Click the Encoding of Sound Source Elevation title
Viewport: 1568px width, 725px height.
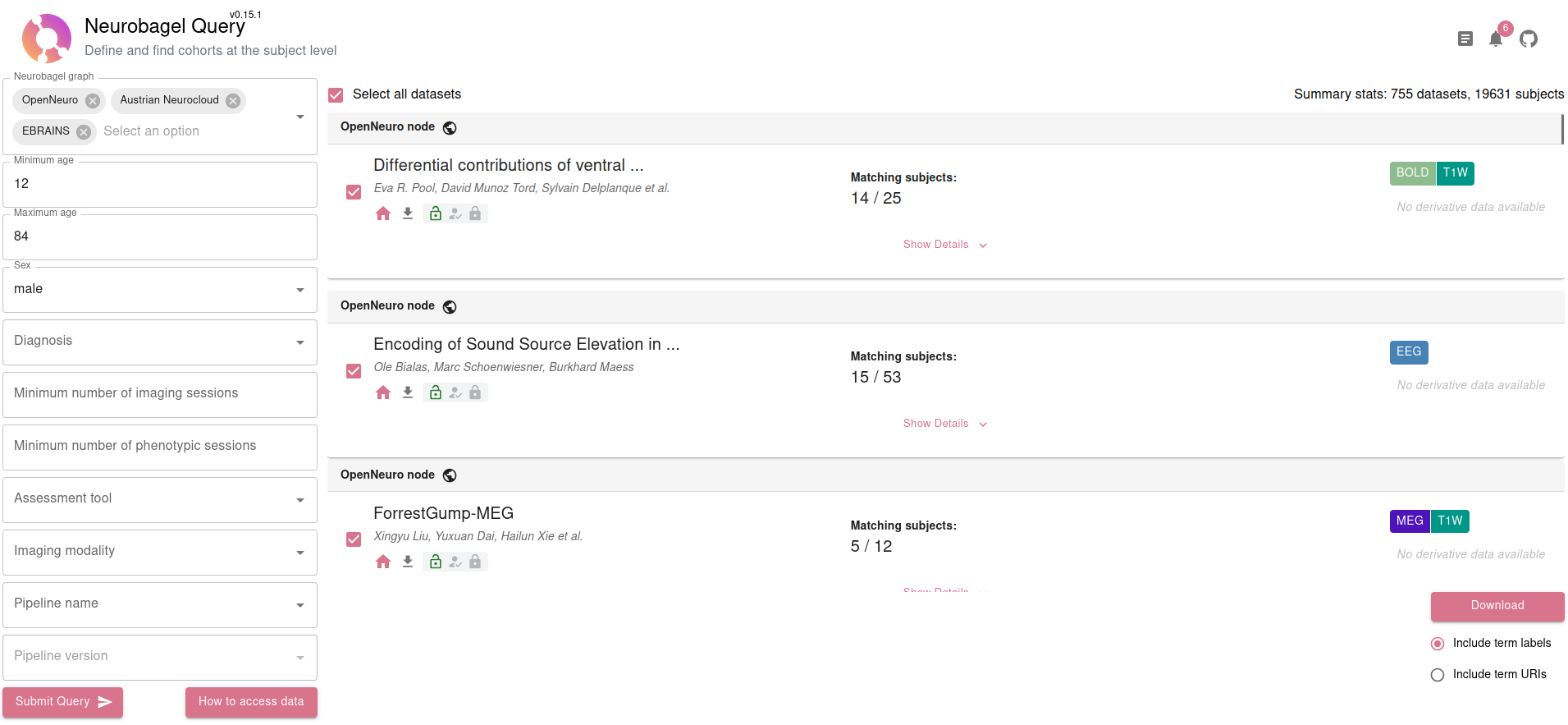[527, 345]
